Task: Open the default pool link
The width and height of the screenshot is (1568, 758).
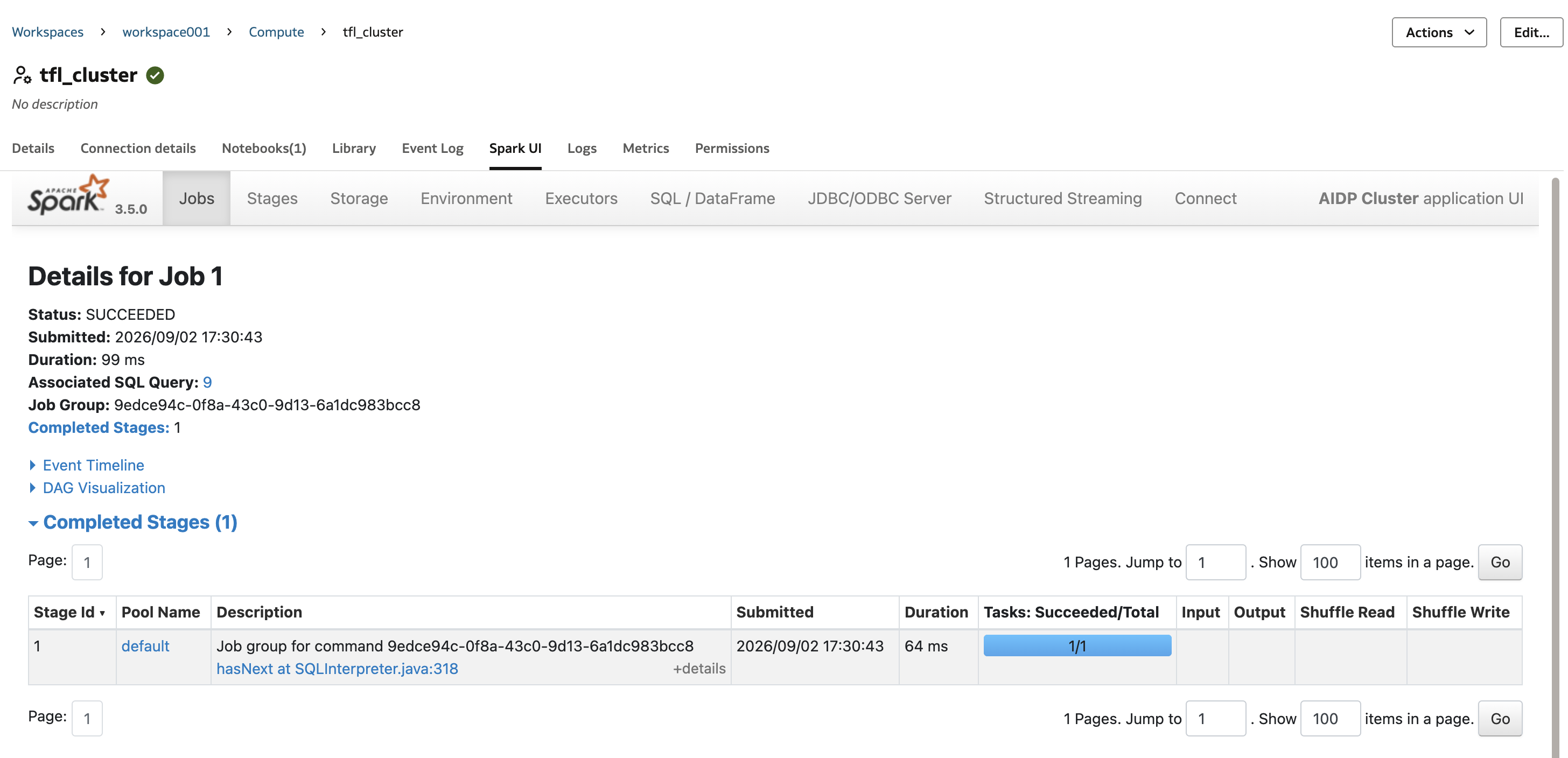Action: [x=145, y=646]
